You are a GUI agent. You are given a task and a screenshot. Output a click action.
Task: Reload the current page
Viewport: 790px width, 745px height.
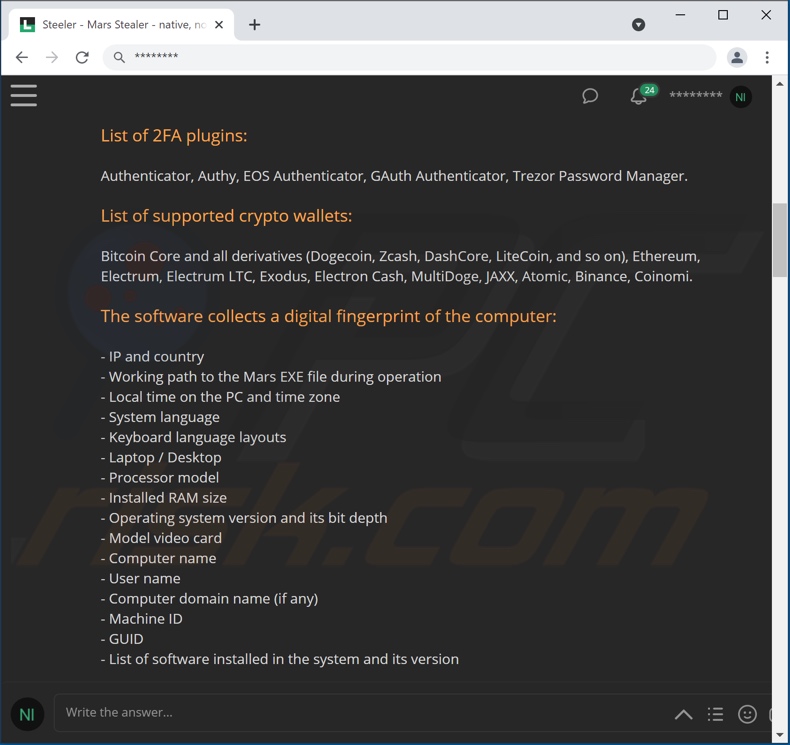coord(82,57)
